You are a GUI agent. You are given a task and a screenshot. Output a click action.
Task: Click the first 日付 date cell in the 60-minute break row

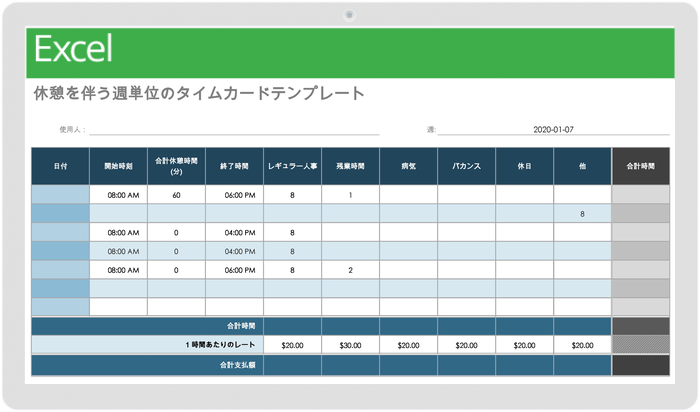click(x=60, y=195)
